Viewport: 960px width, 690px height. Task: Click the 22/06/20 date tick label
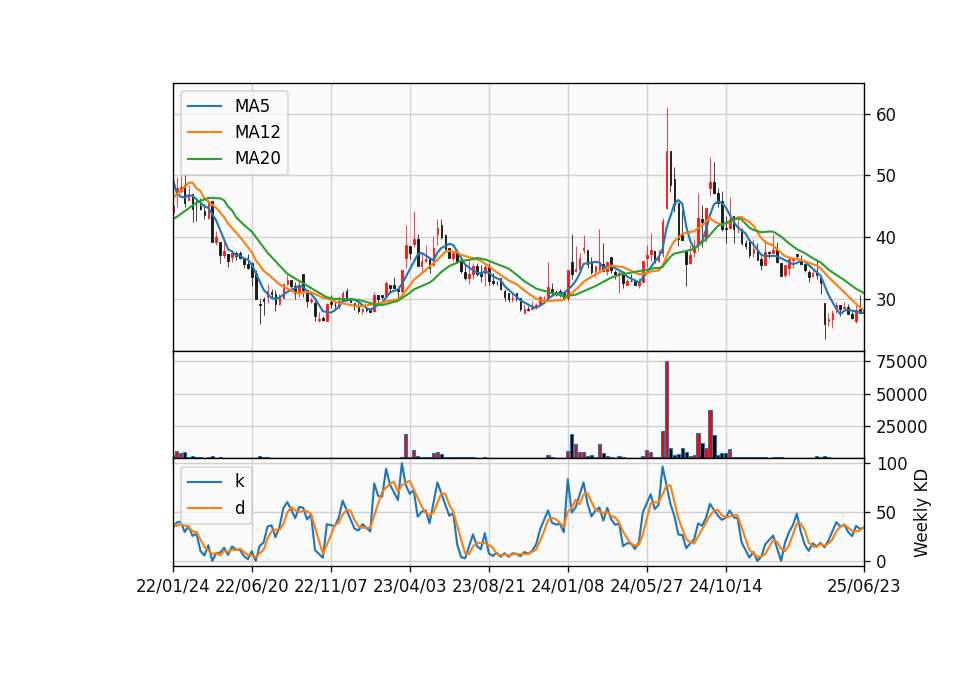pyautogui.click(x=252, y=586)
